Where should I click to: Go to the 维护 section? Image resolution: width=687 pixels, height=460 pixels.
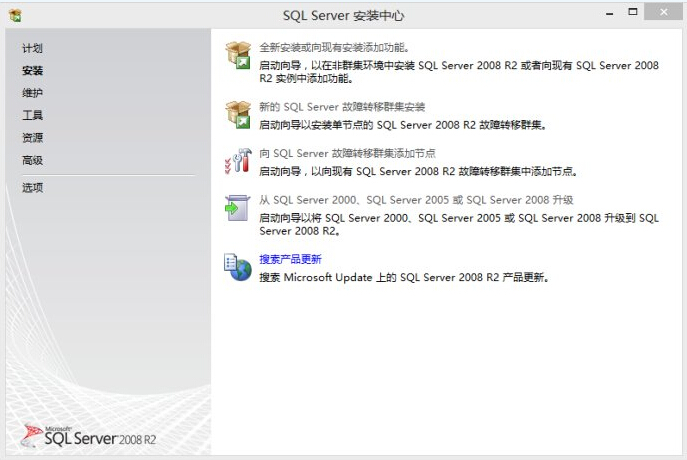pyautogui.click(x=32, y=93)
